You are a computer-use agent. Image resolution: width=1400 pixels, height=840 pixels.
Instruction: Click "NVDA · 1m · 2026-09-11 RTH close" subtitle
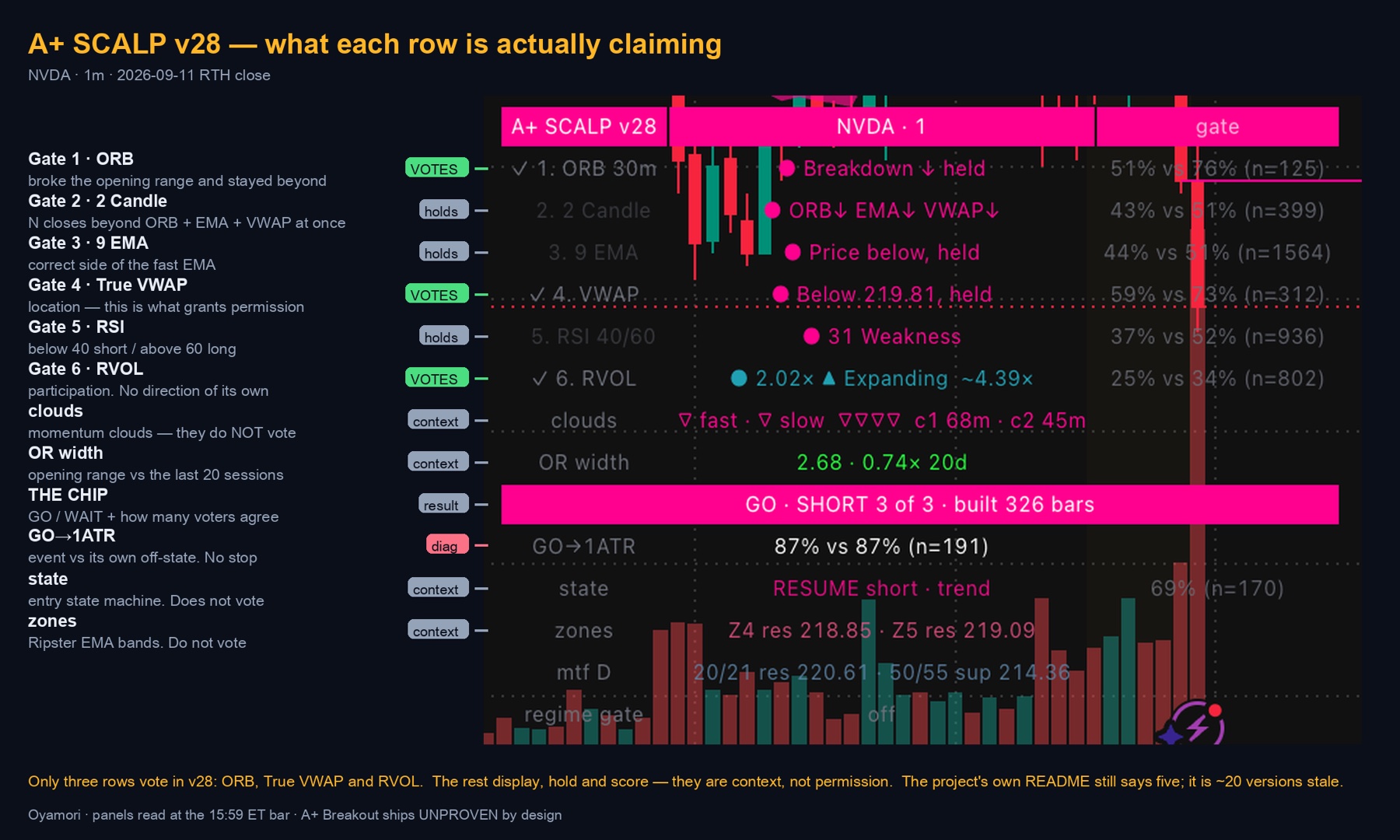[149, 75]
